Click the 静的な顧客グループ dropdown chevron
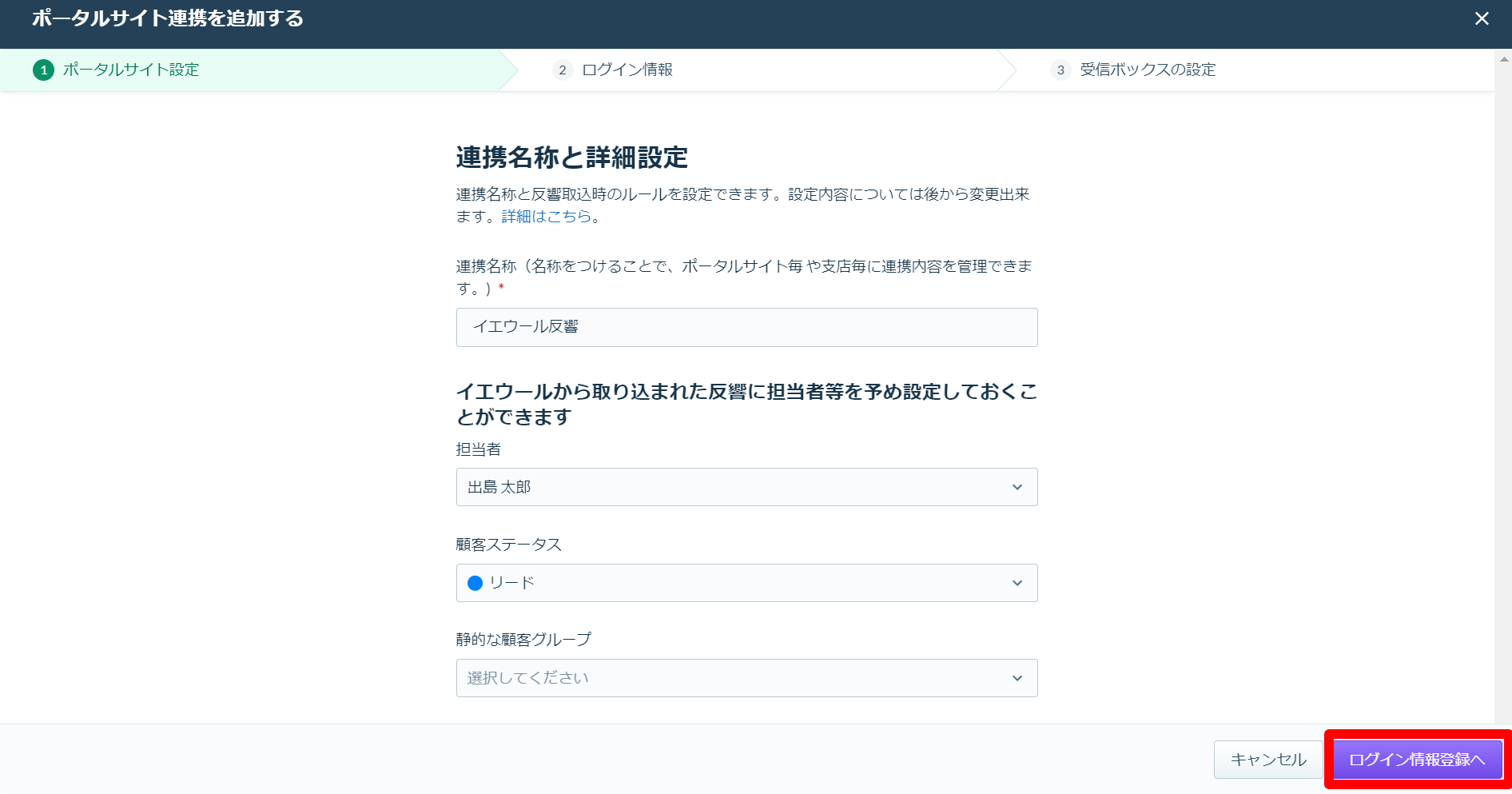 [1017, 678]
